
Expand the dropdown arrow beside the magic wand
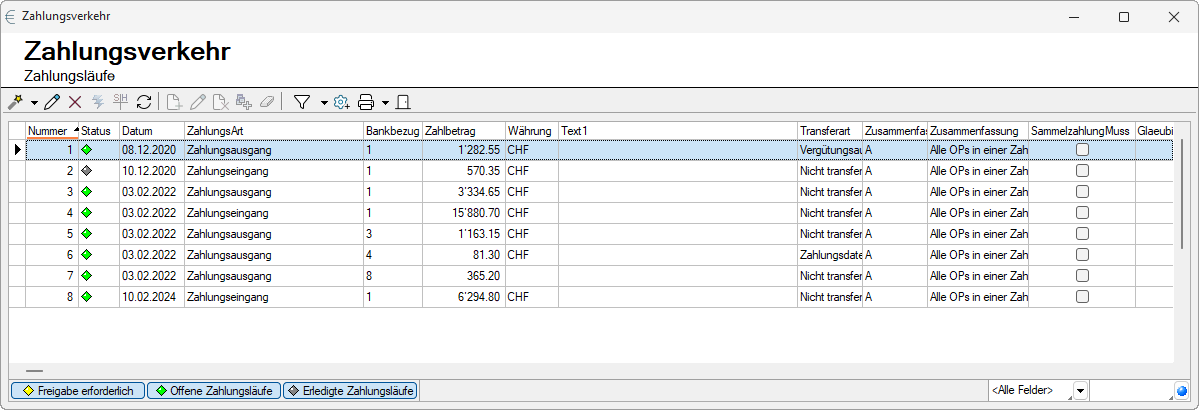click(x=34, y=102)
